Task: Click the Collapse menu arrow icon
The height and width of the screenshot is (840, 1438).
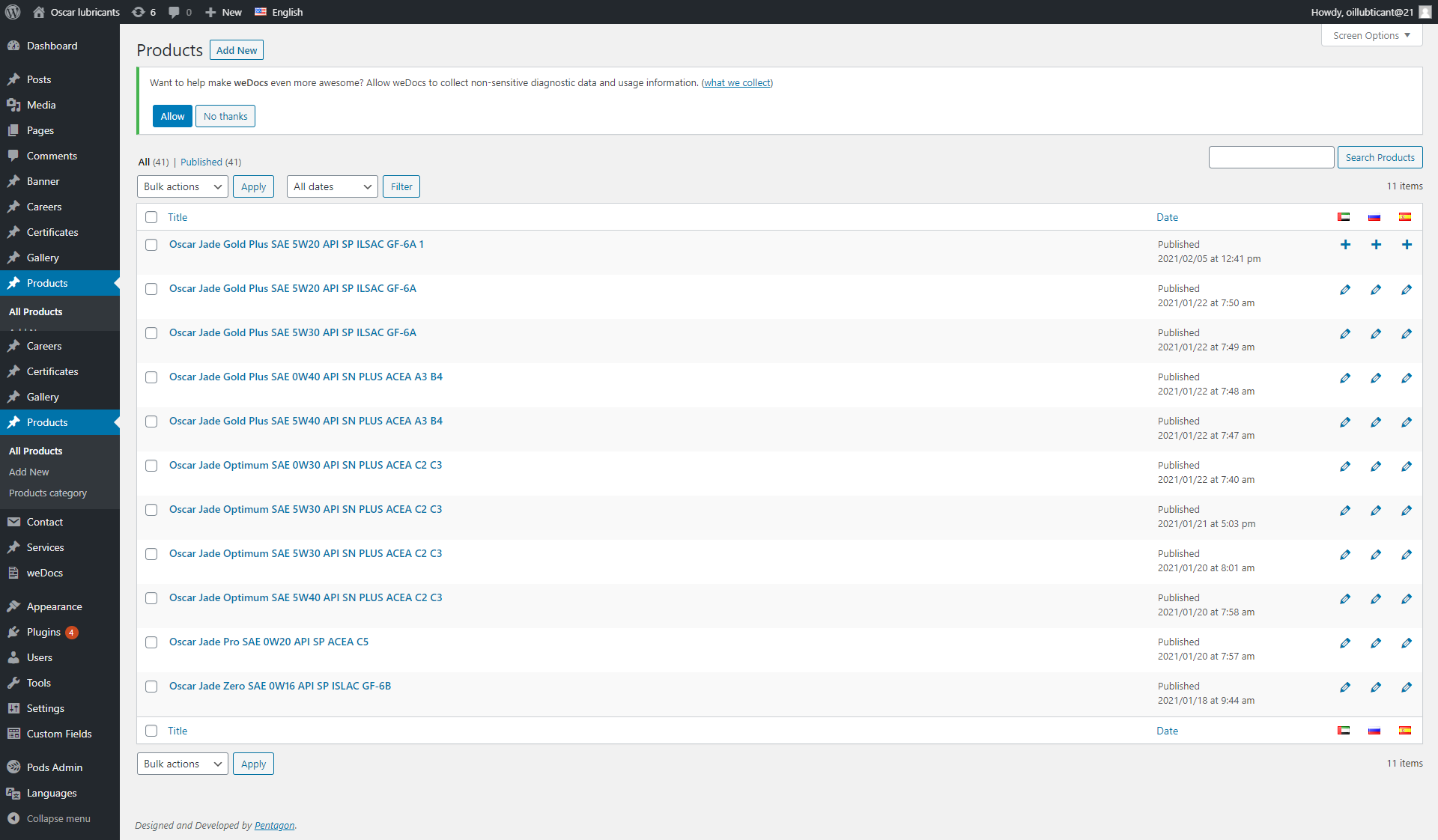Action: coord(13,818)
